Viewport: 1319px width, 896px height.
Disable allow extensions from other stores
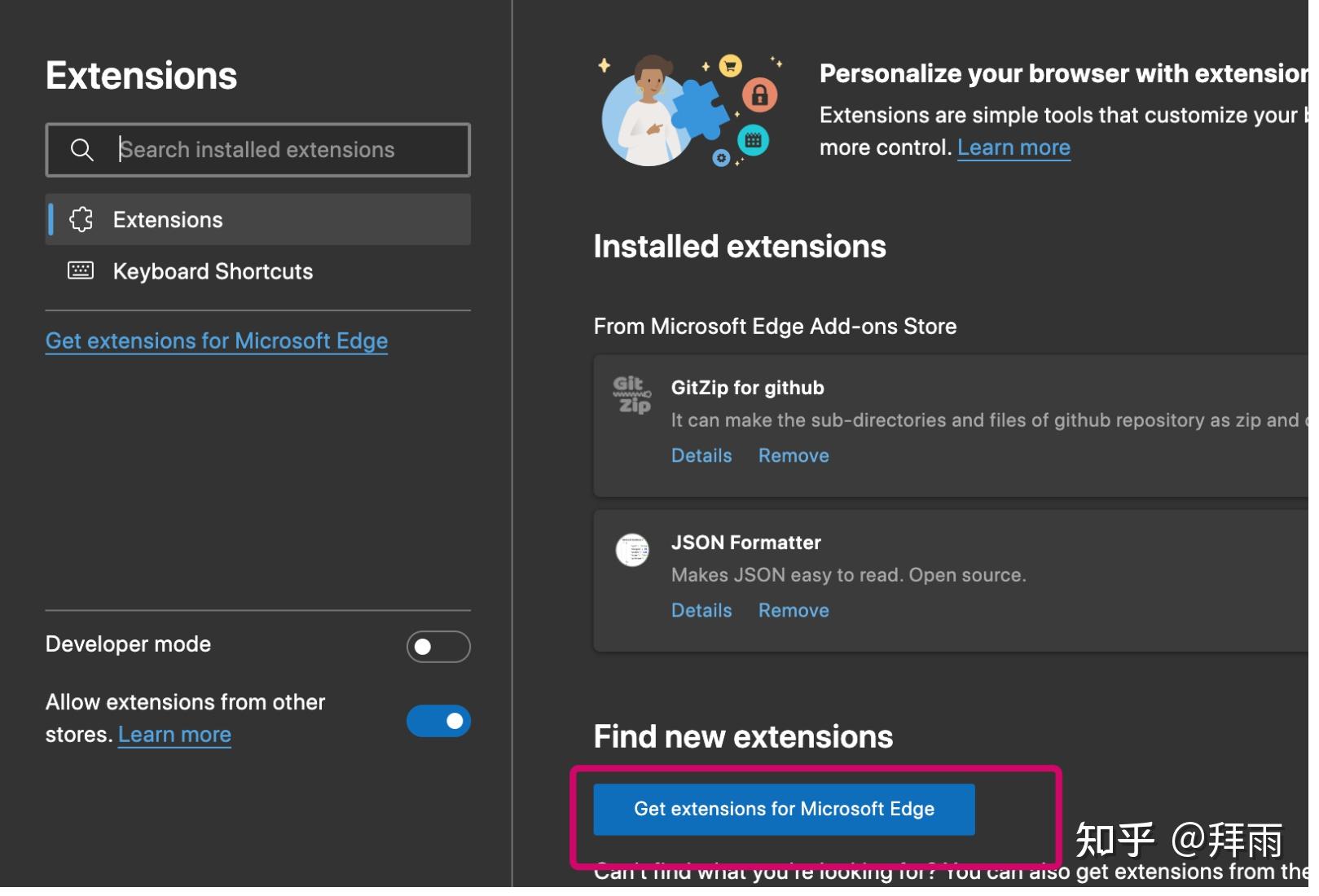coord(438,721)
